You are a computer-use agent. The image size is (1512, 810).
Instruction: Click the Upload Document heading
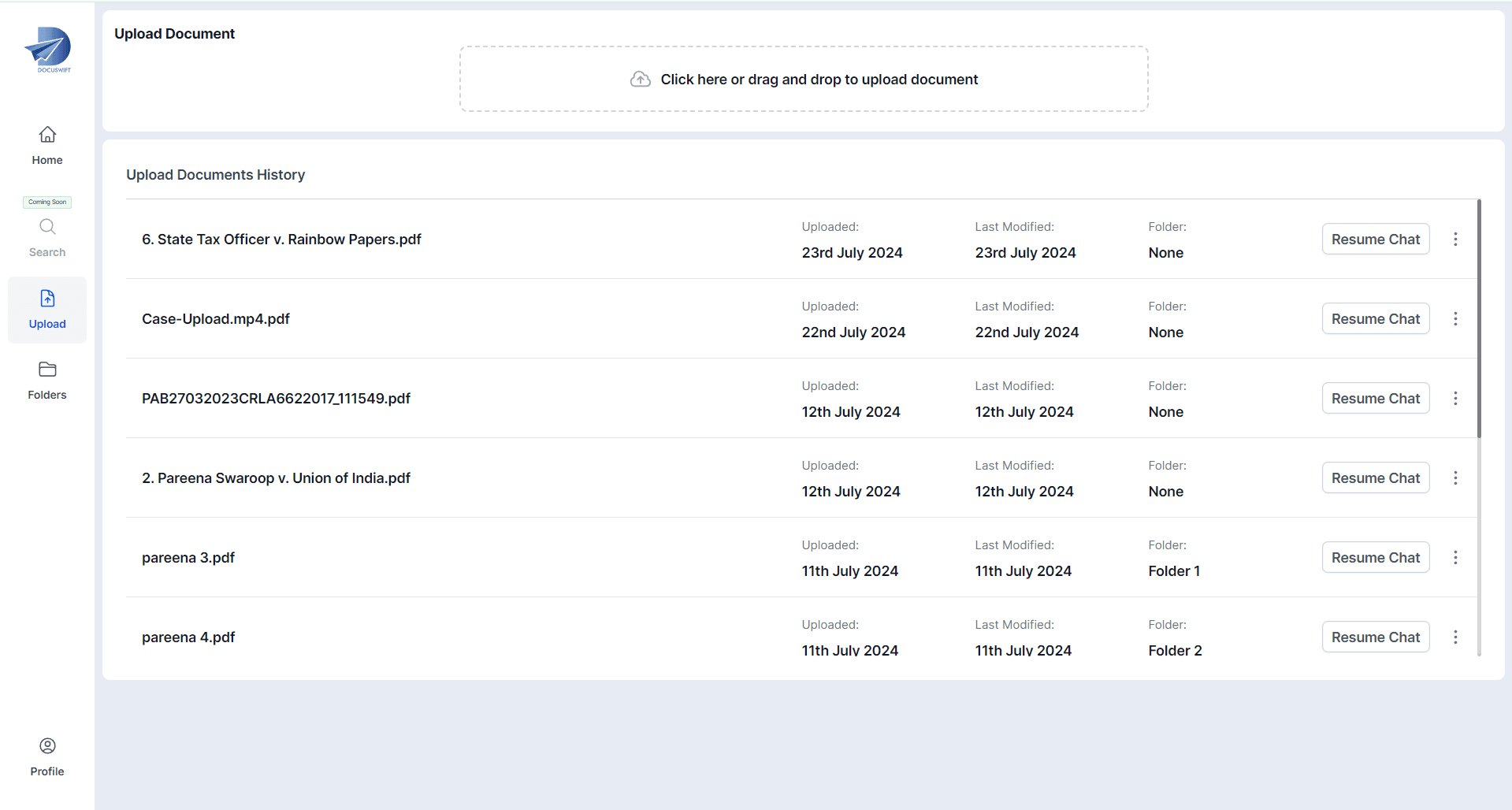click(x=174, y=33)
